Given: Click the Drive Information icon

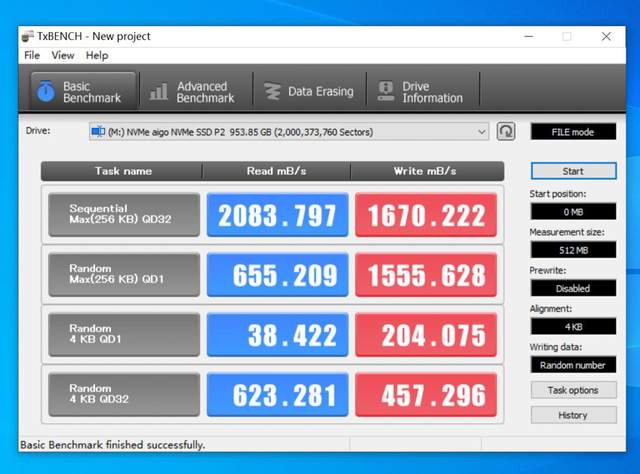Looking at the screenshot, I should (x=386, y=91).
